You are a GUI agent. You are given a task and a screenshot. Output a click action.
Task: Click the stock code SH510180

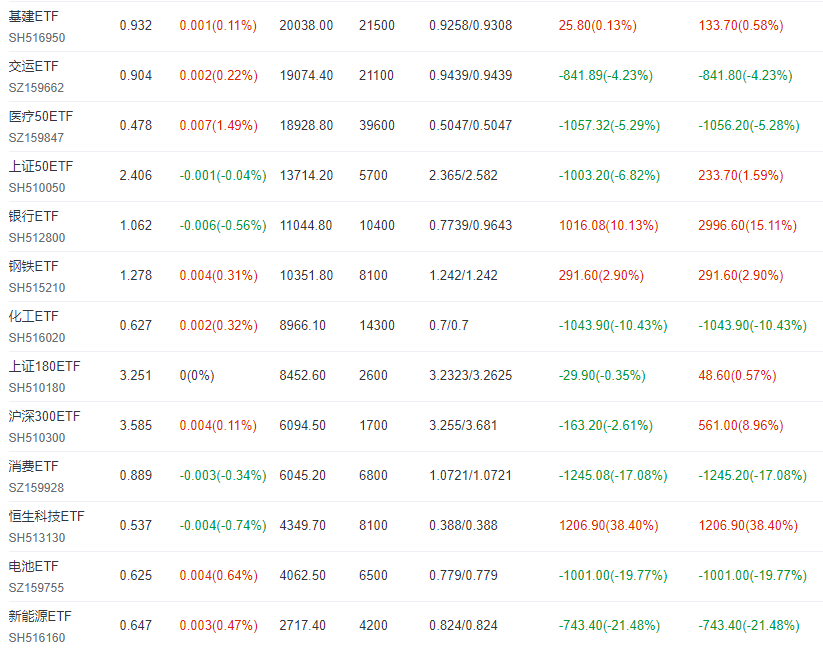click(x=37, y=388)
